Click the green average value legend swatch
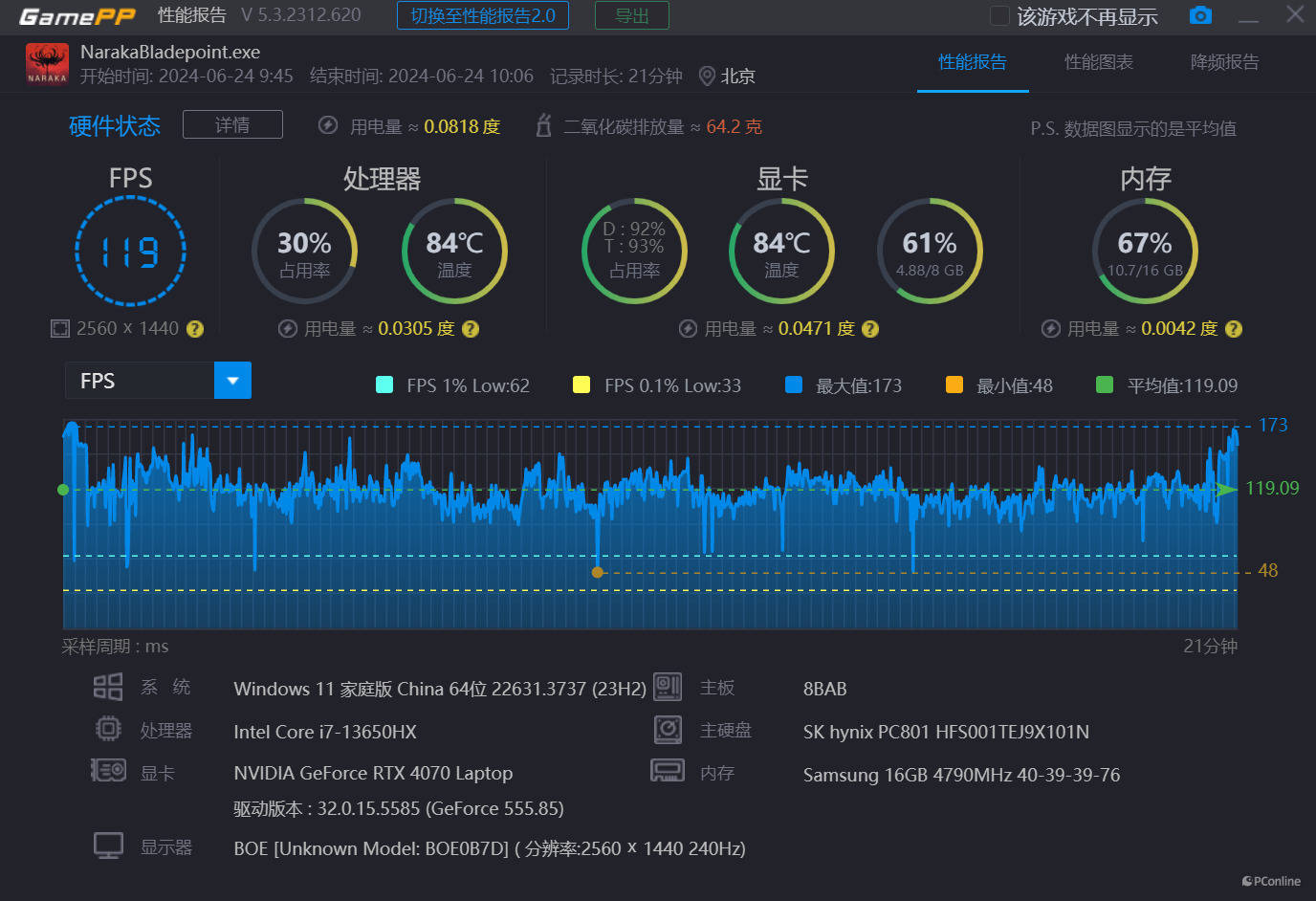Image resolution: width=1316 pixels, height=901 pixels. (x=1104, y=385)
